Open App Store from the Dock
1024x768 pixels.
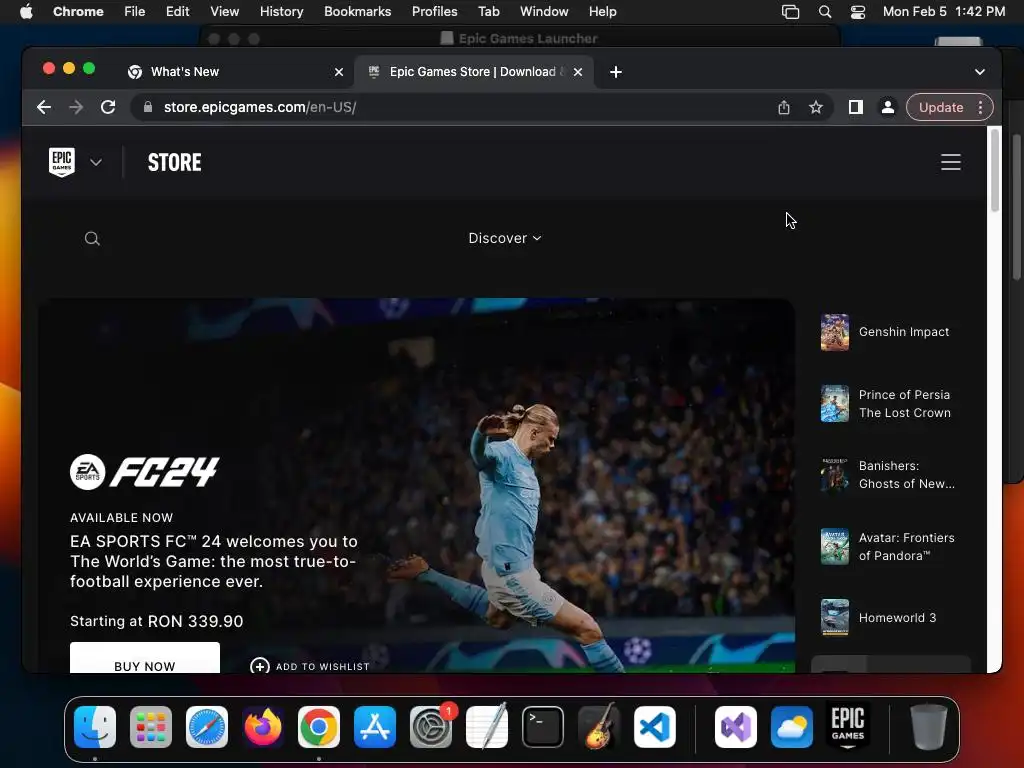[x=375, y=727]
